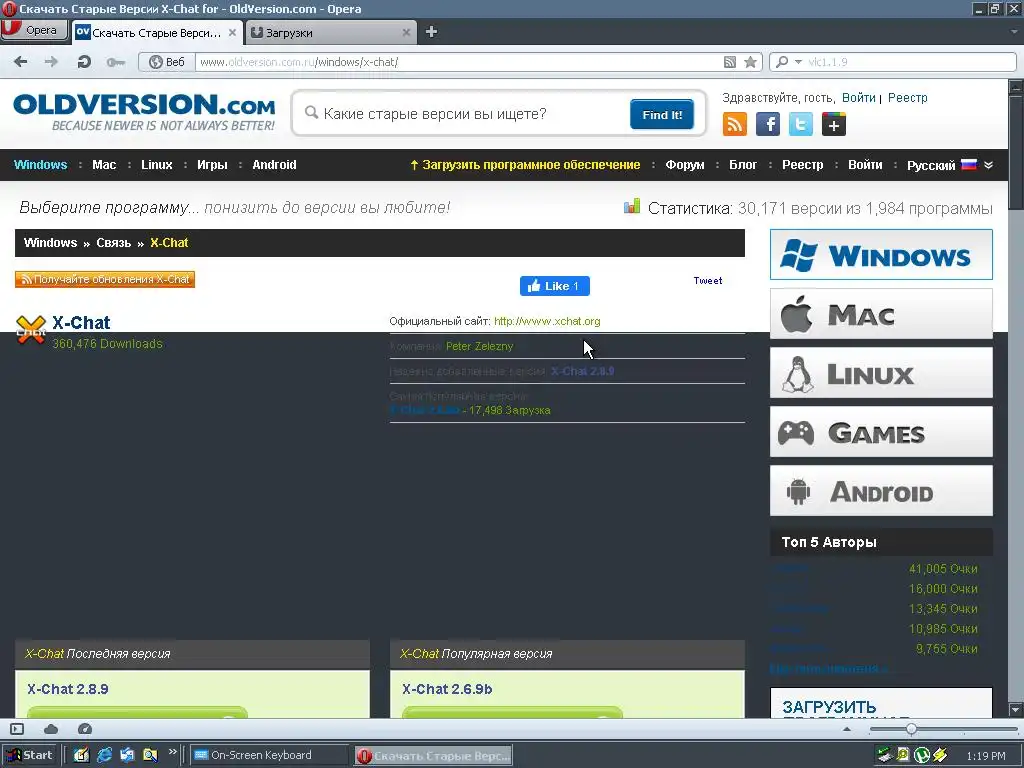Click the Связь breadcrumb link
The height and width of the screenshot is (768, 1024).
click(114, 243)
